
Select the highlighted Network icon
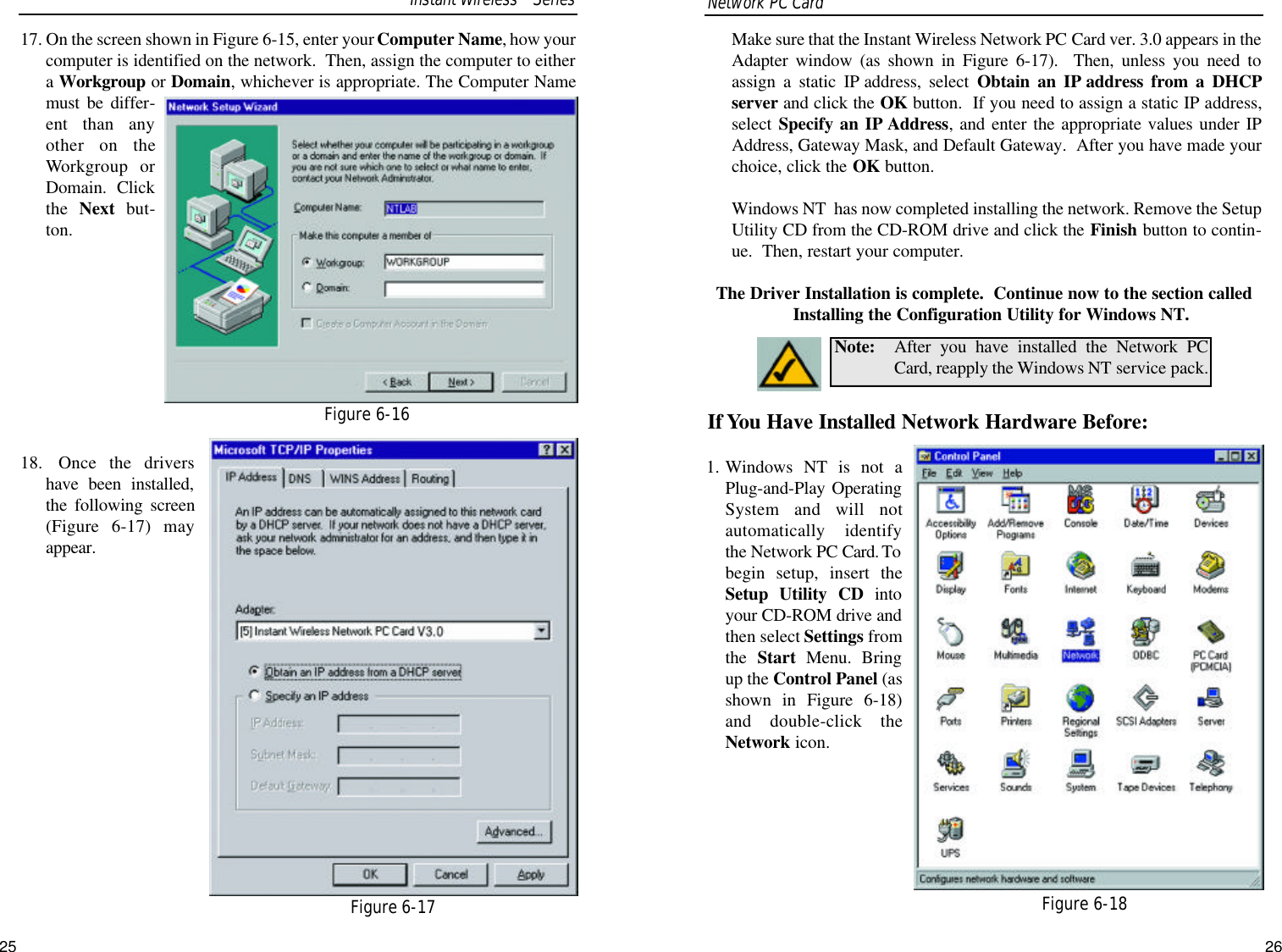pos(1080,639)
